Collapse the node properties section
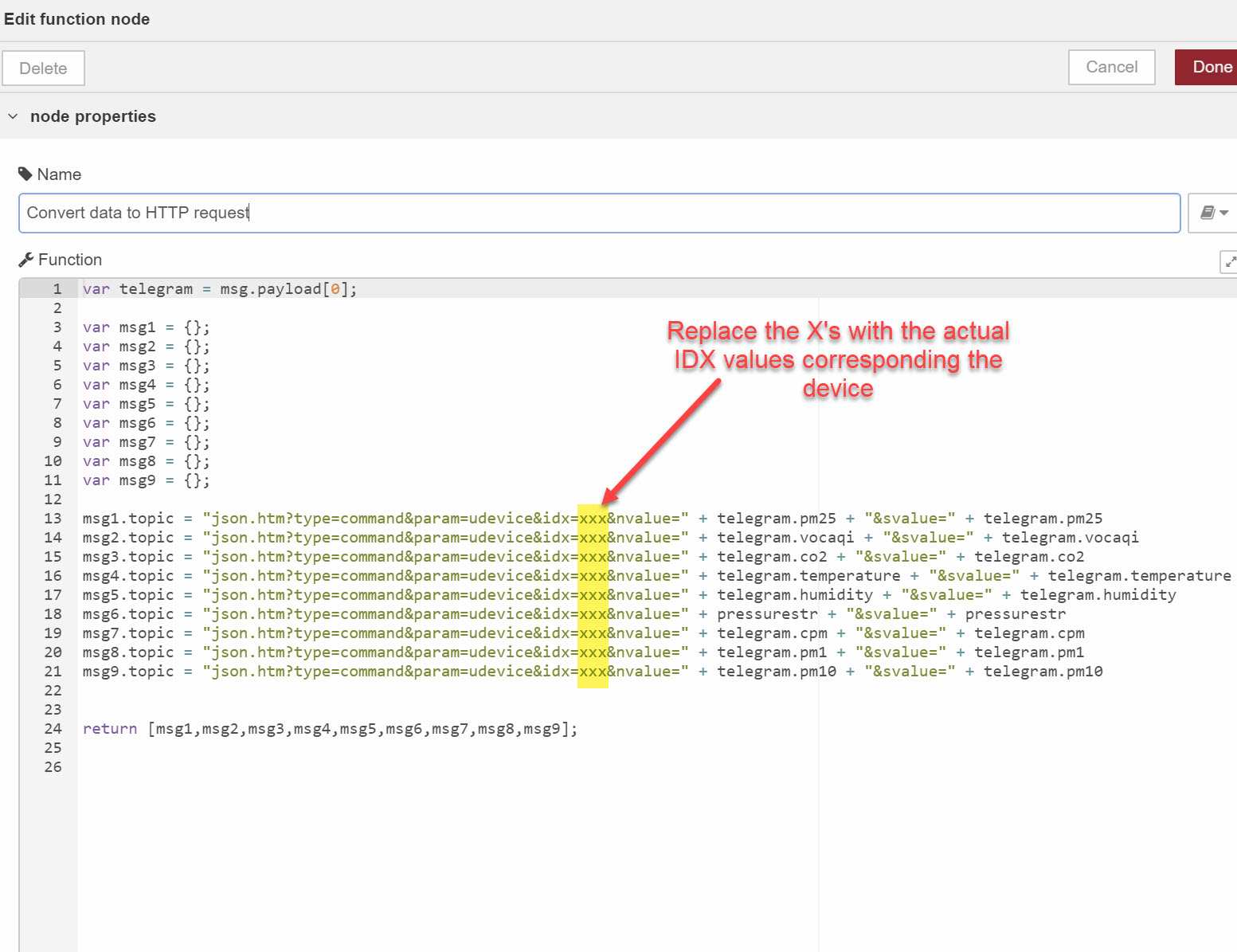Image resolution: width=1237 pixels, height=952 pixels. [13, 116]
